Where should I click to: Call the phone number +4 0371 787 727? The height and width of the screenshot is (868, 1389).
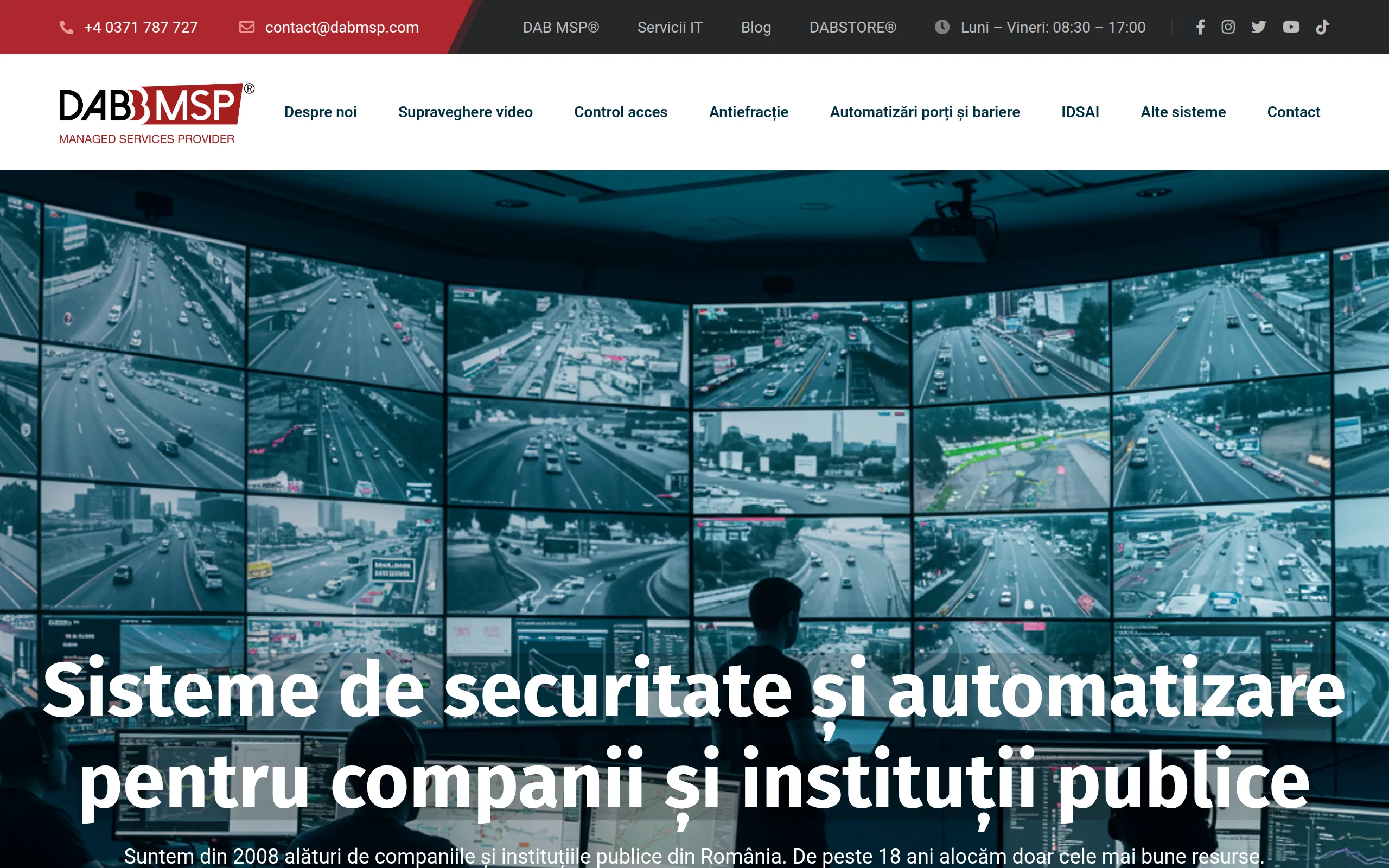click(x=141, y=28)
